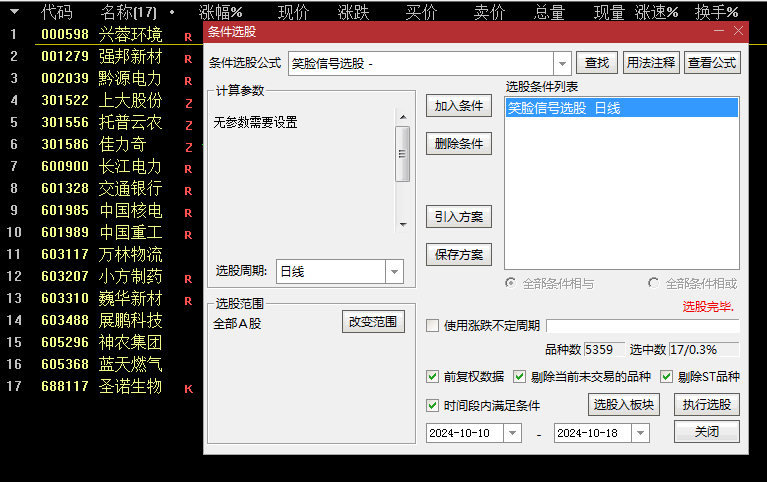This screenshot has height=482, width=767.
Task: Open start date 2024-10-10 dropdown arrow
Action: point(512,433)
